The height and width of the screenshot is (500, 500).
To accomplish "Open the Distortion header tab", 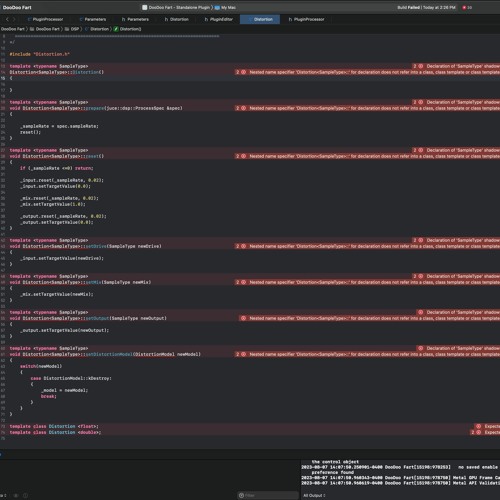I will click(x=177, y=19).
